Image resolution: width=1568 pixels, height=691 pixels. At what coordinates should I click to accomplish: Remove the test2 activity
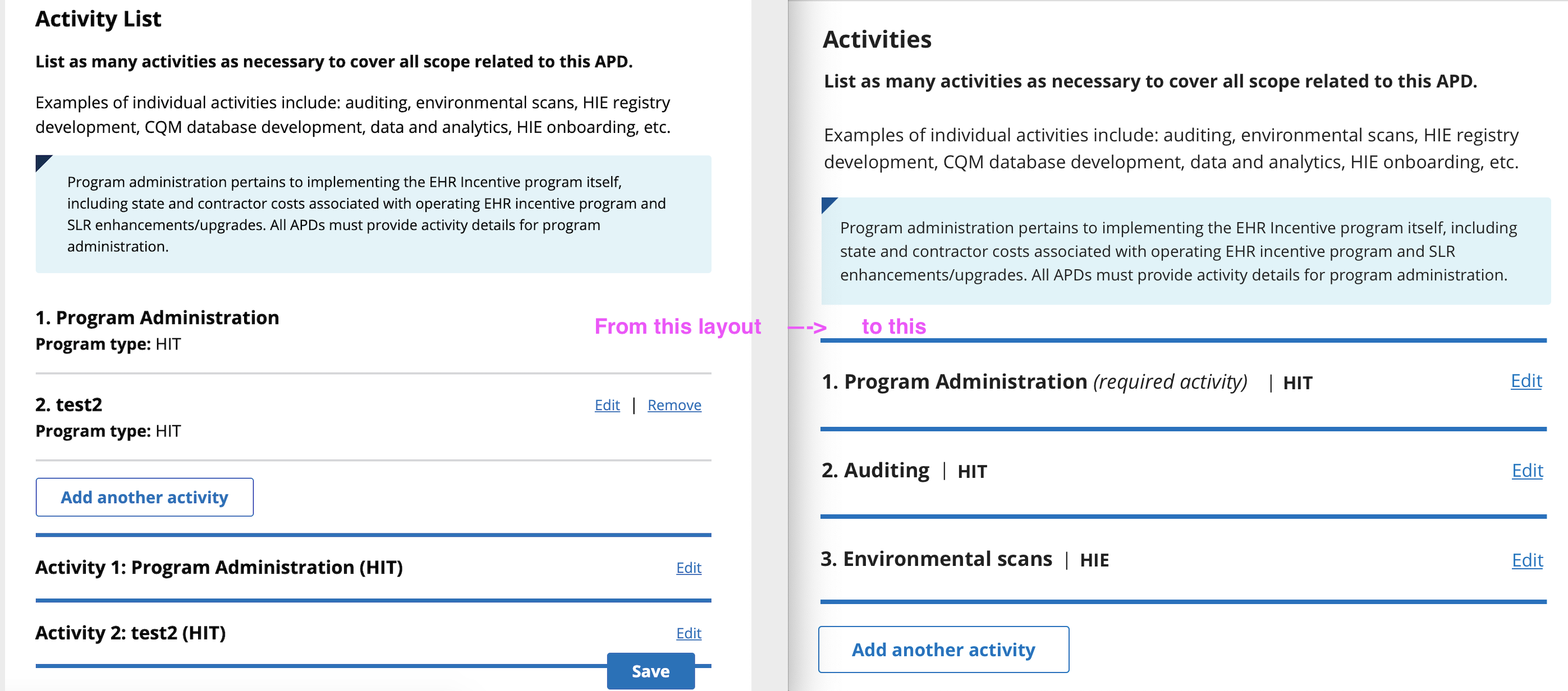point(674,404)
